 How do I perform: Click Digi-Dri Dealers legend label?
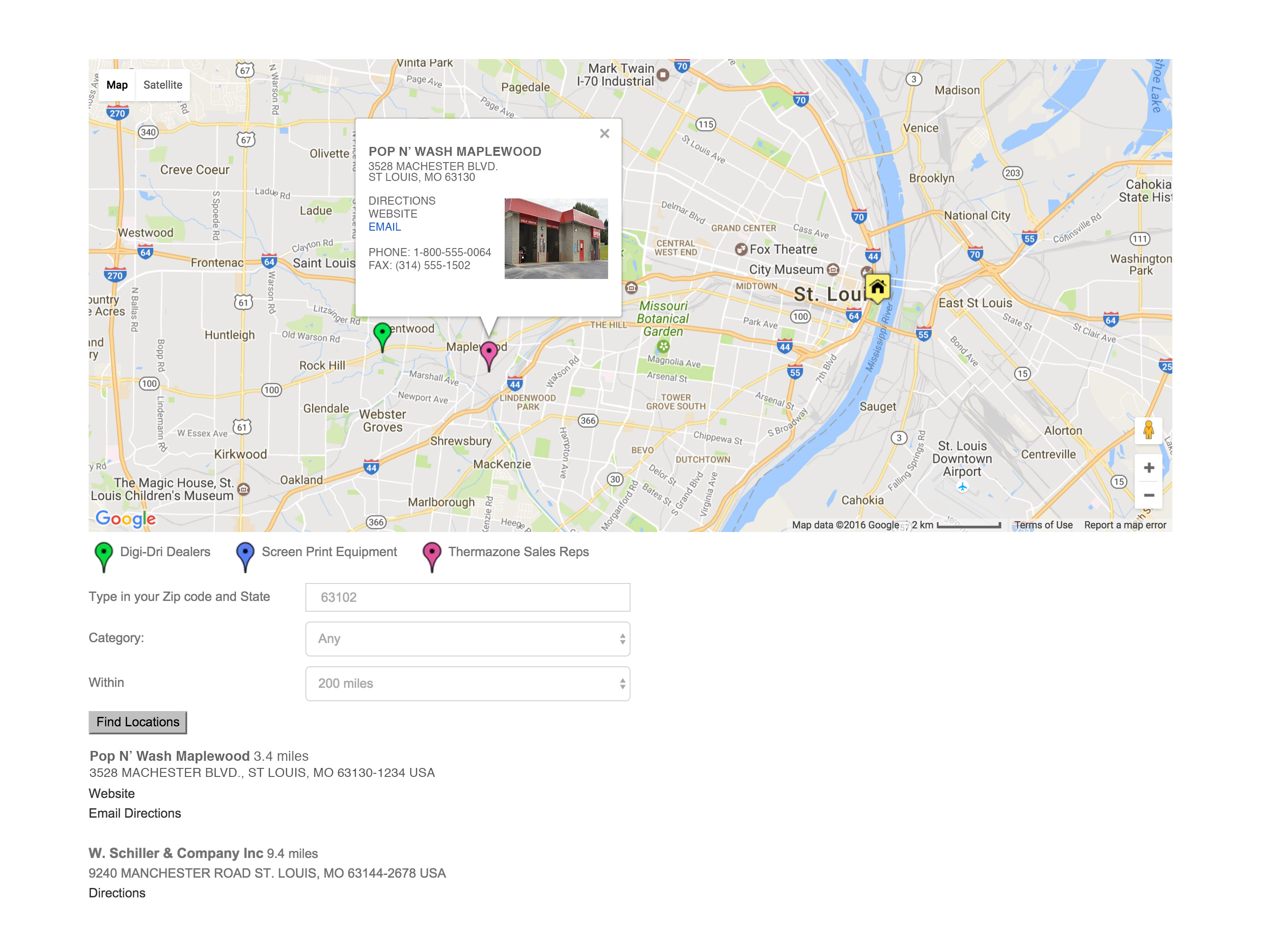point(165,552)
